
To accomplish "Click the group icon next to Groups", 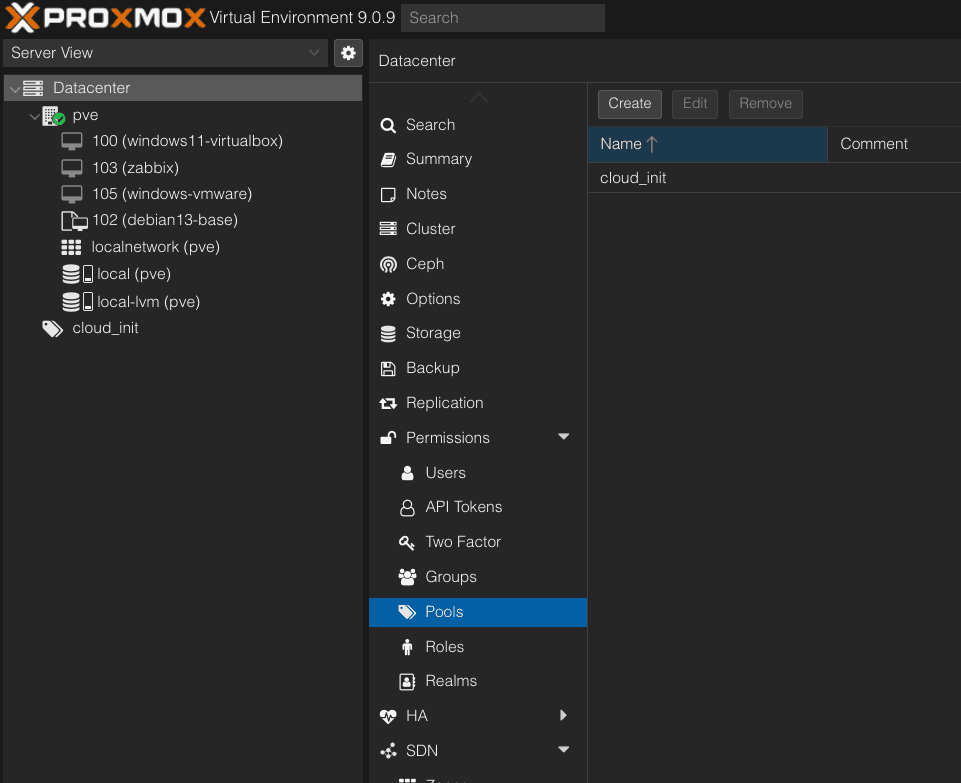I will (407, 577).
